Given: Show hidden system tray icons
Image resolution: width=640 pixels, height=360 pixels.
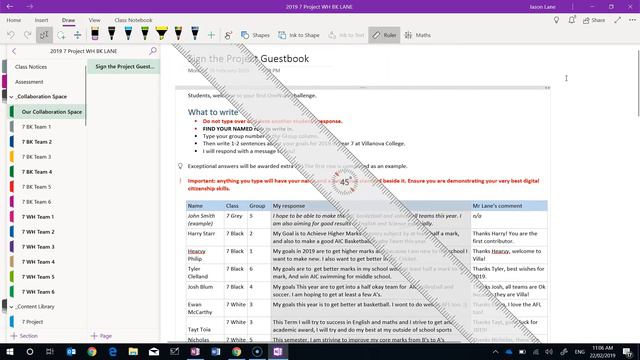Looking at the screenshot, I should [x=495, y=351].
